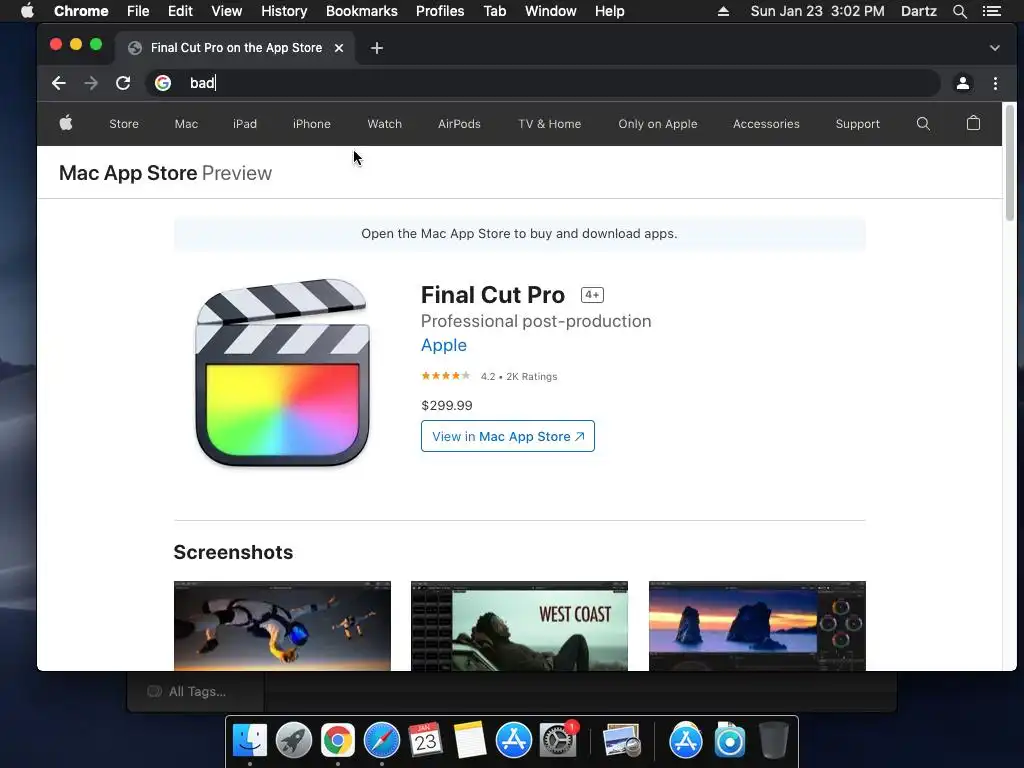The height and width of the screenshot is (768, 1024).
Task: Open the Profiles menu
Action: (440, 11)
